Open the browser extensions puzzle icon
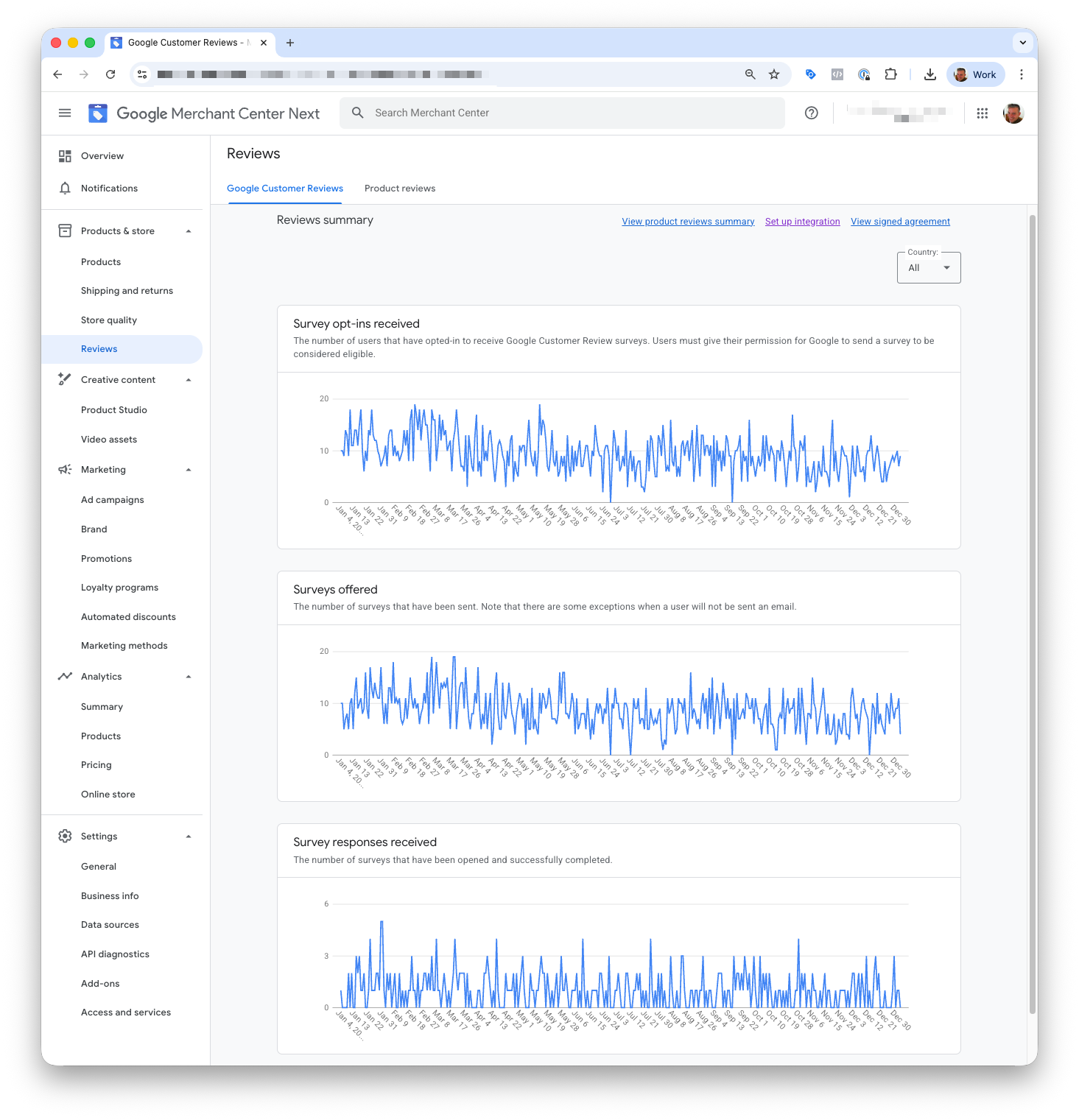This screenshot has height=1120, width=1079. tap(890, 74)
